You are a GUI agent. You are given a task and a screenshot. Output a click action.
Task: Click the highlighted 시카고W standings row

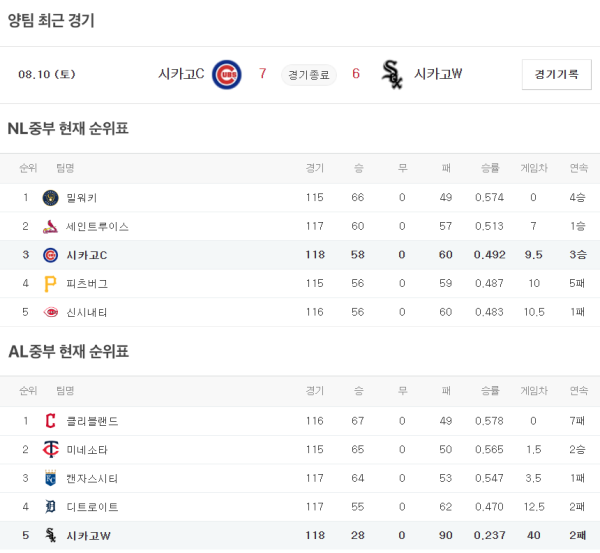coord(300,536)
